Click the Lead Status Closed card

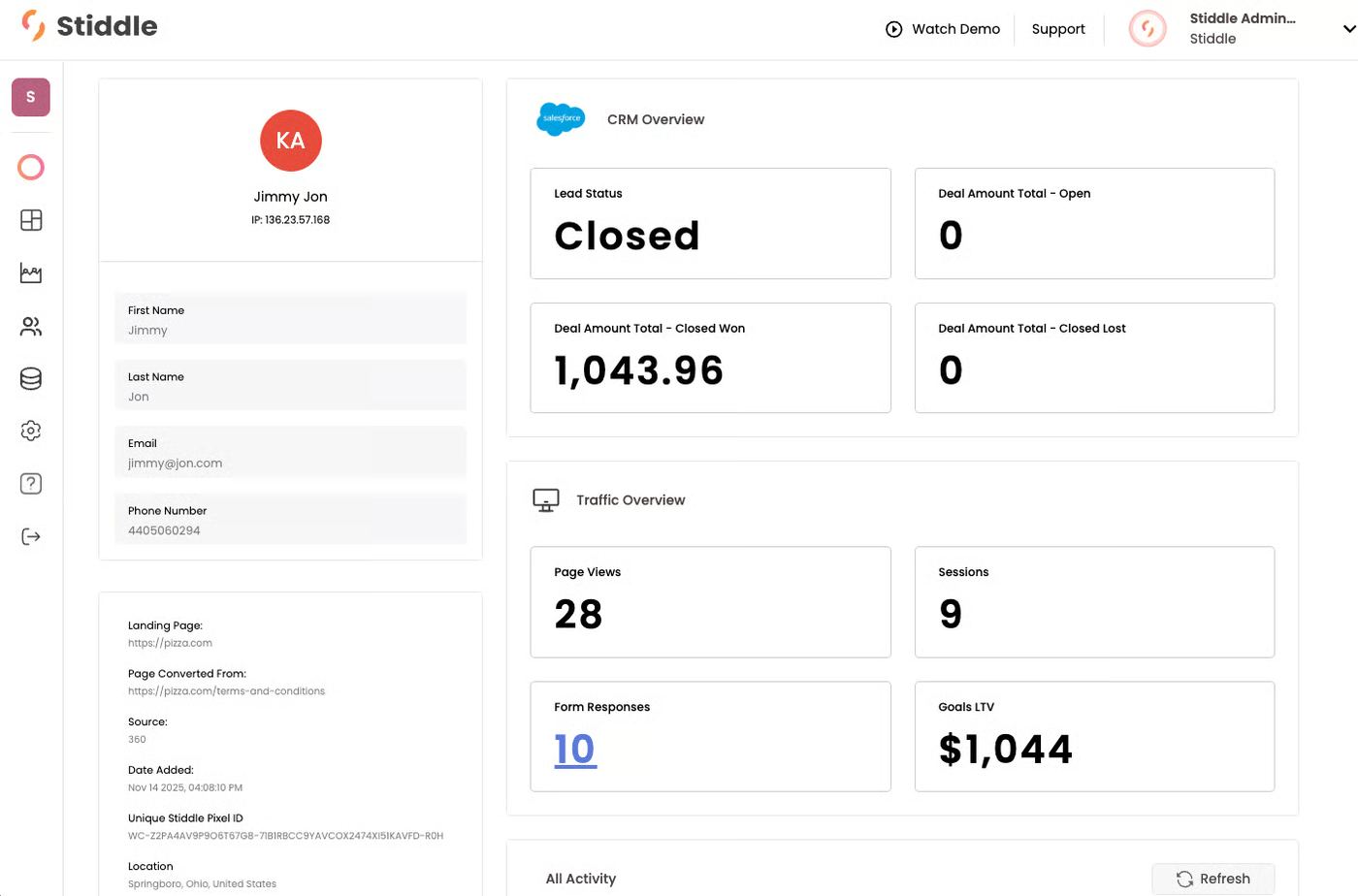pos(710,224)
